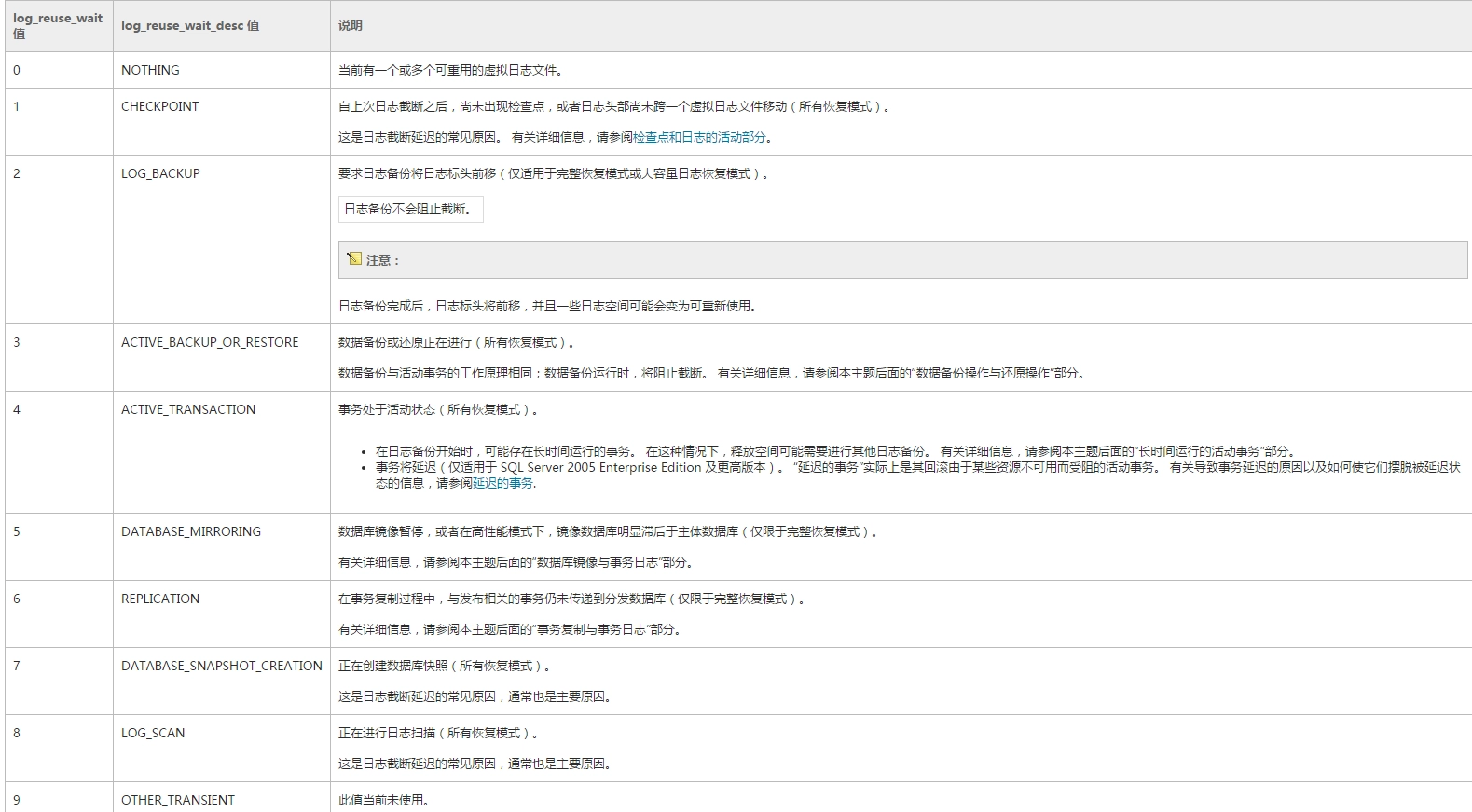Select the ACTIVE_BACKUP_OR_RESTORE cell
Viewport: 1472px width, 812px height.
210,342
